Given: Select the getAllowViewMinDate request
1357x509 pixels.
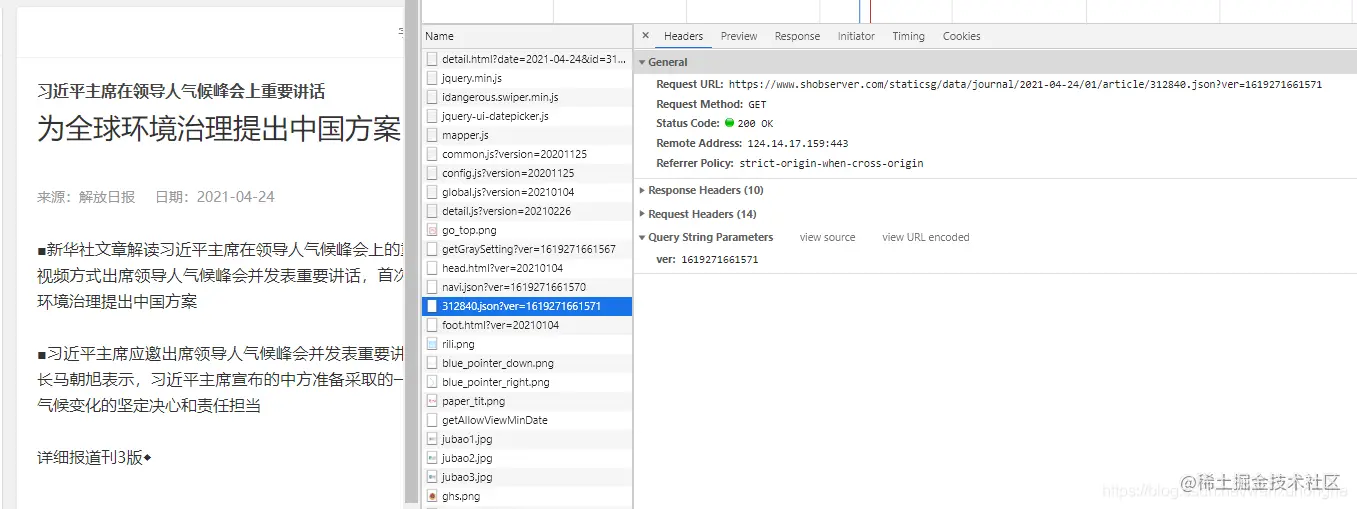Looking at the screenshot, I should [527, 420].
